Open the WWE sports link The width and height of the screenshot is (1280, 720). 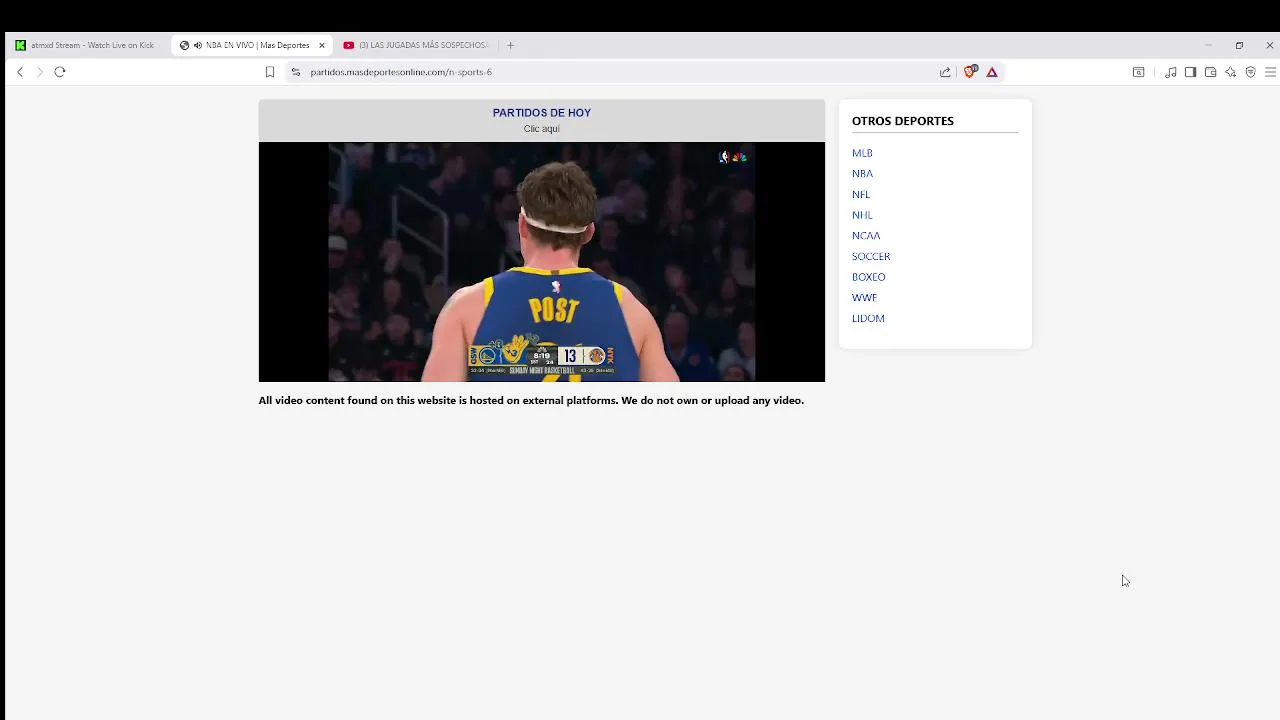pyautogui.click(x=864, y=298)
